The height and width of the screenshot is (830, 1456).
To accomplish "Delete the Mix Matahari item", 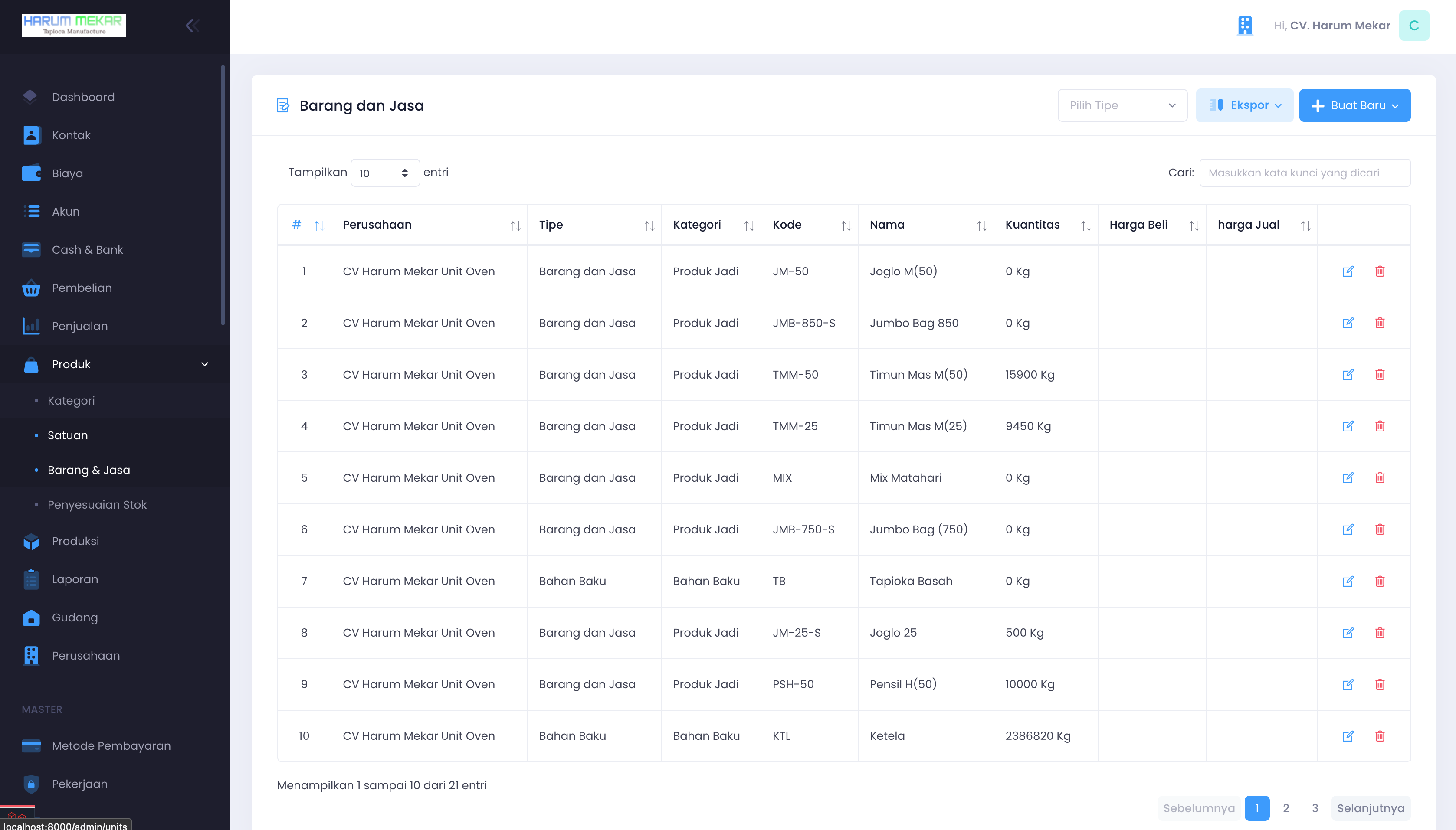I will [1380, 478].
